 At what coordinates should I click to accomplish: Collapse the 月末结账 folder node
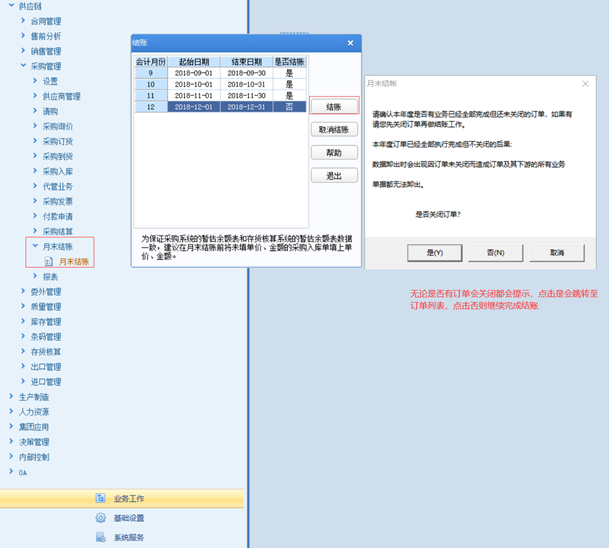click(x=35, y=246)
